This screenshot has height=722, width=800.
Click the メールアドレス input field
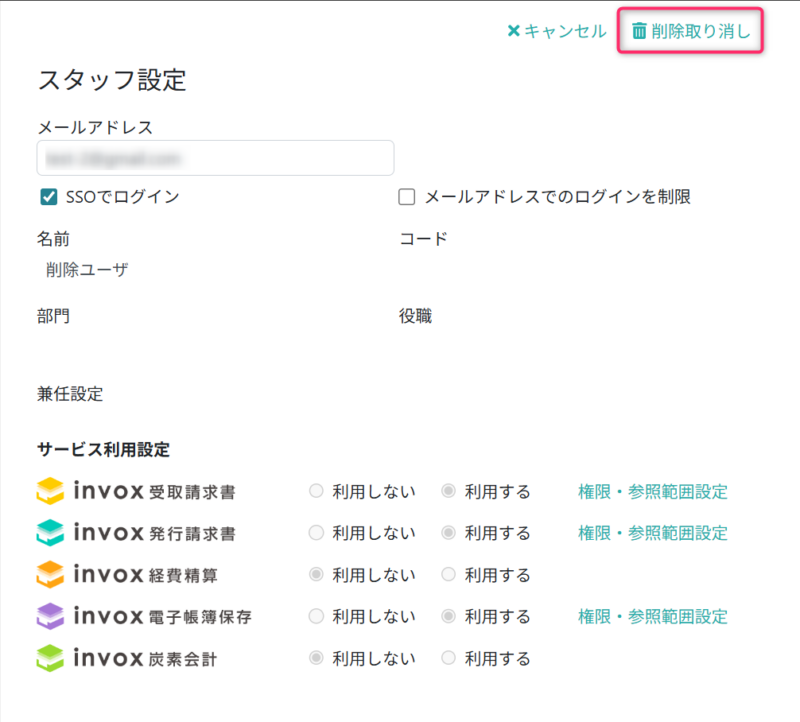point(215,158)
